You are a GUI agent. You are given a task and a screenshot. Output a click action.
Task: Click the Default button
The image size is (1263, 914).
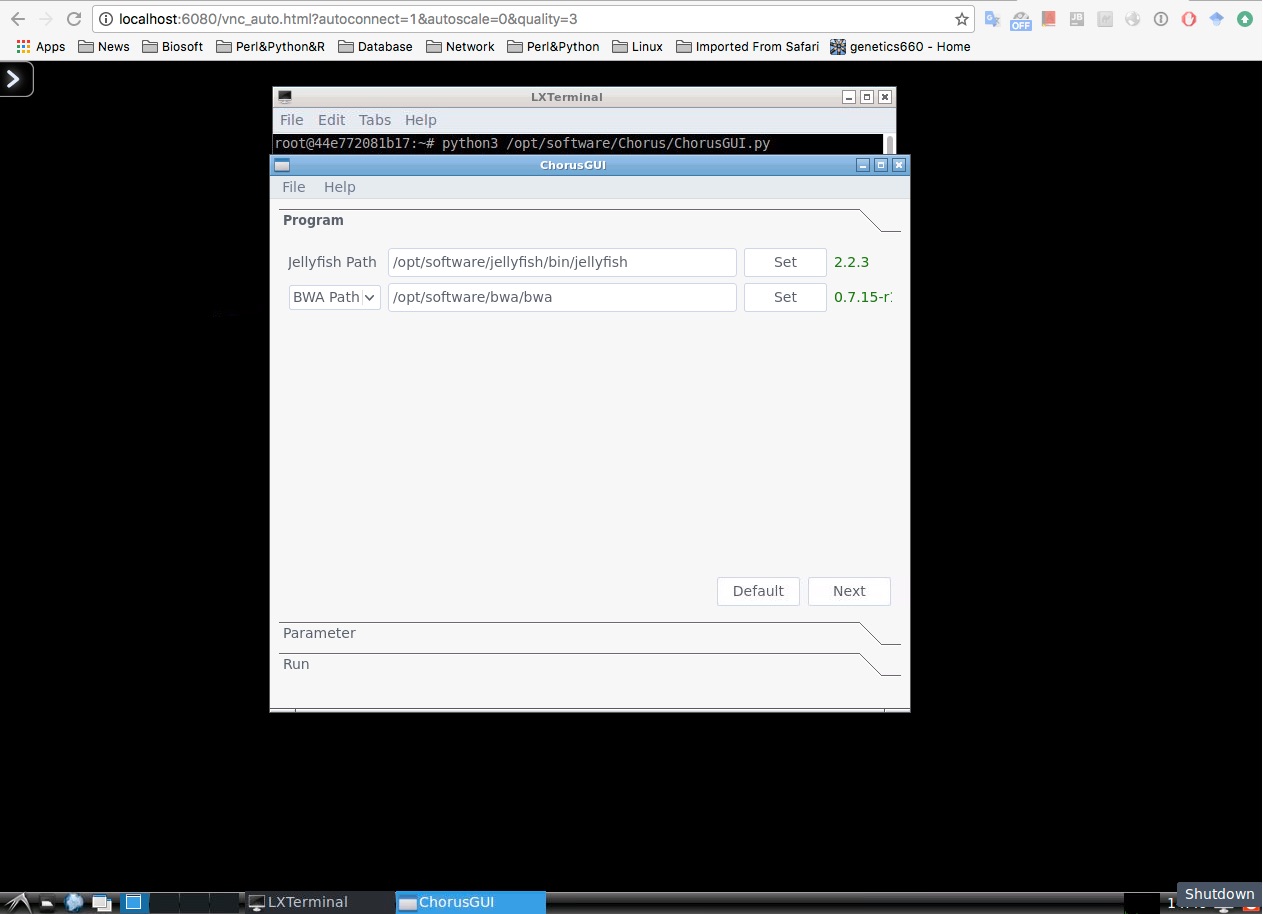pyautogui.click(x=758, y=591)
